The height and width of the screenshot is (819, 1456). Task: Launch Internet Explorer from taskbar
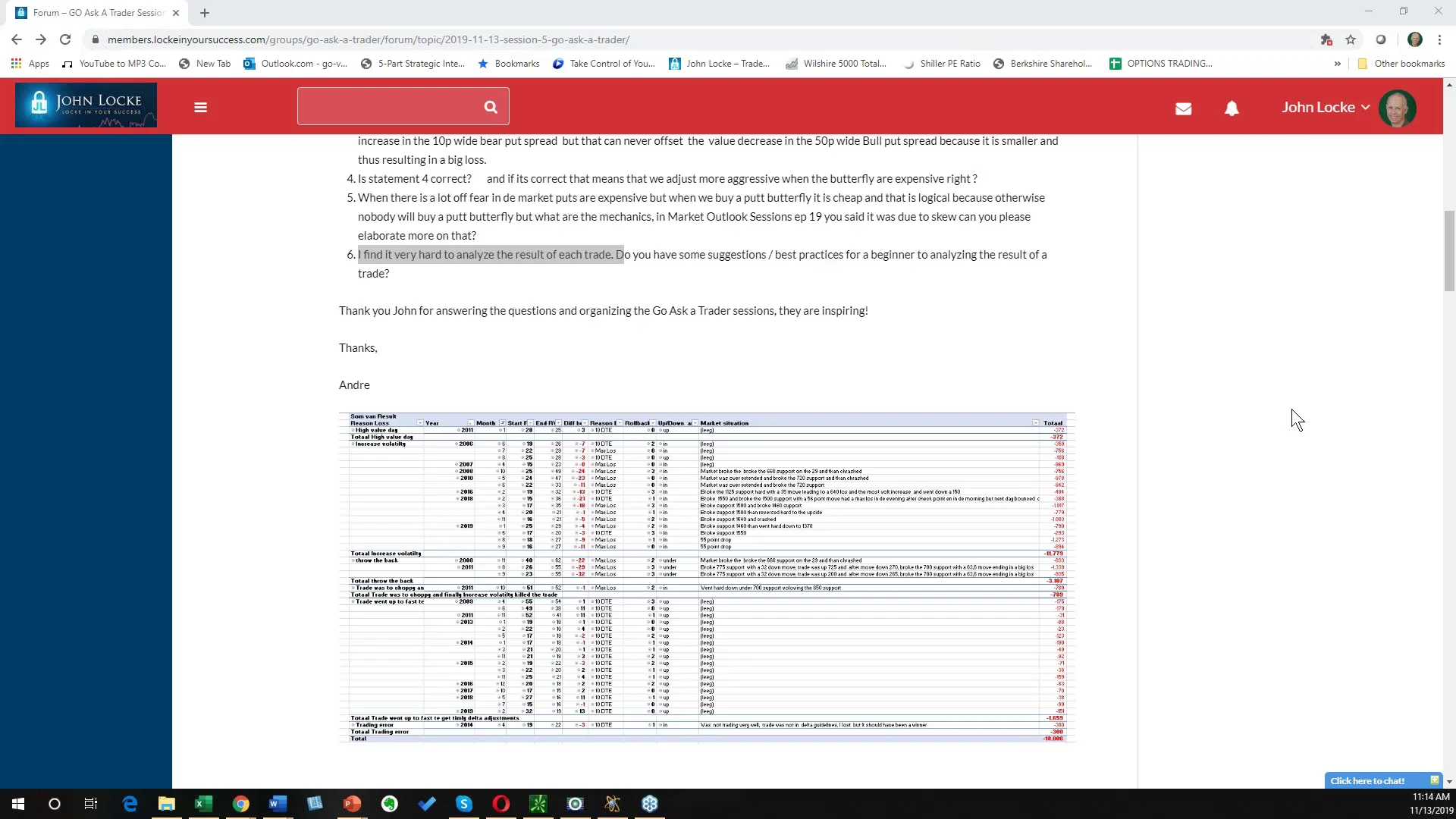[x=130, y=804]
